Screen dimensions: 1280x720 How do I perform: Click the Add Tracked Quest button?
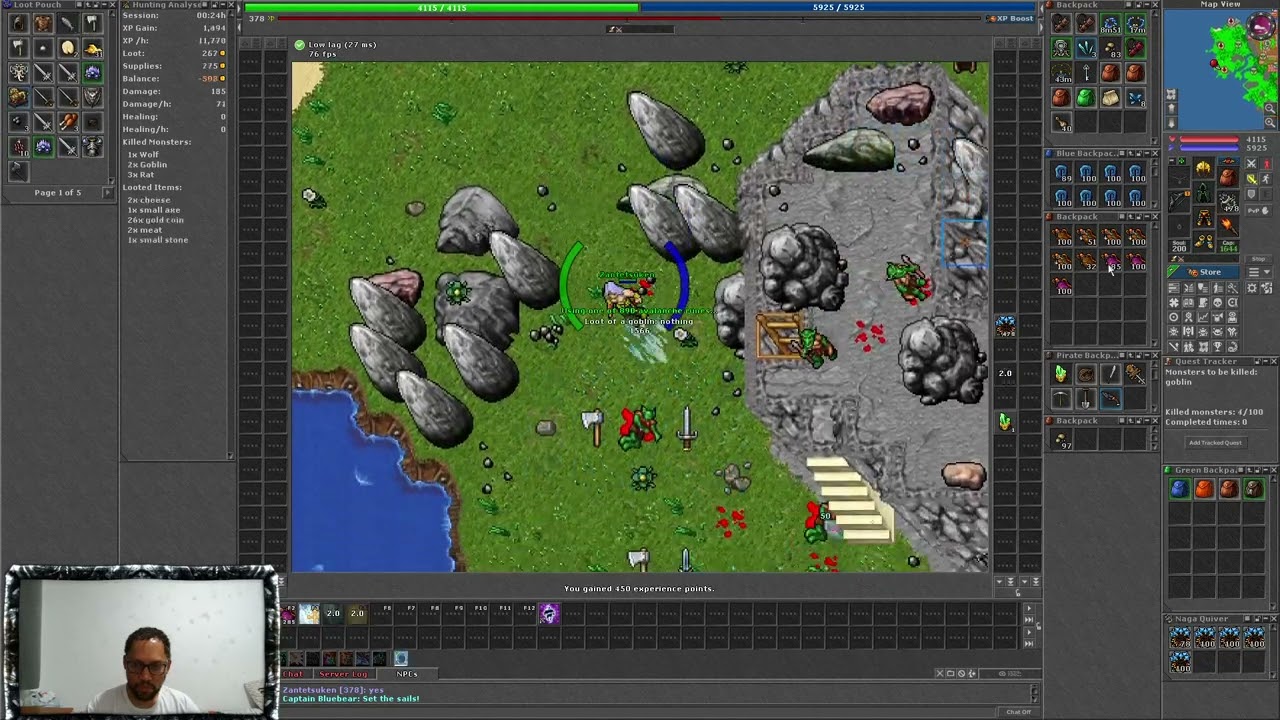click(x=1215, y=443)
